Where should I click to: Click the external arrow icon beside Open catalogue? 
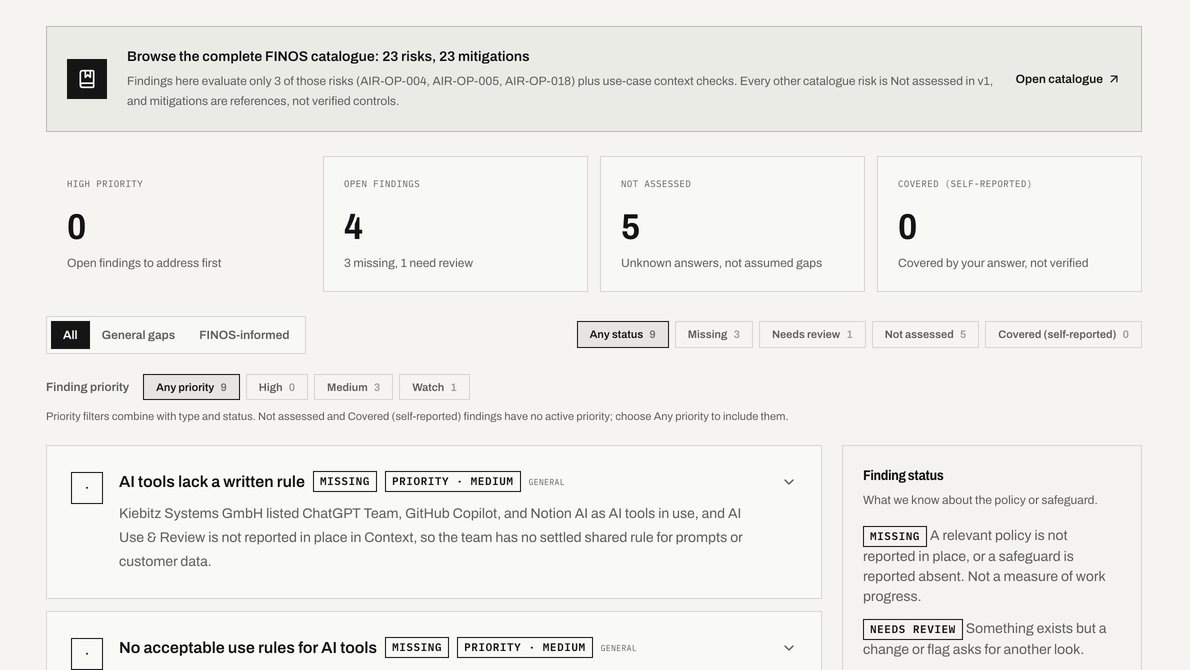click(1113, 79)
